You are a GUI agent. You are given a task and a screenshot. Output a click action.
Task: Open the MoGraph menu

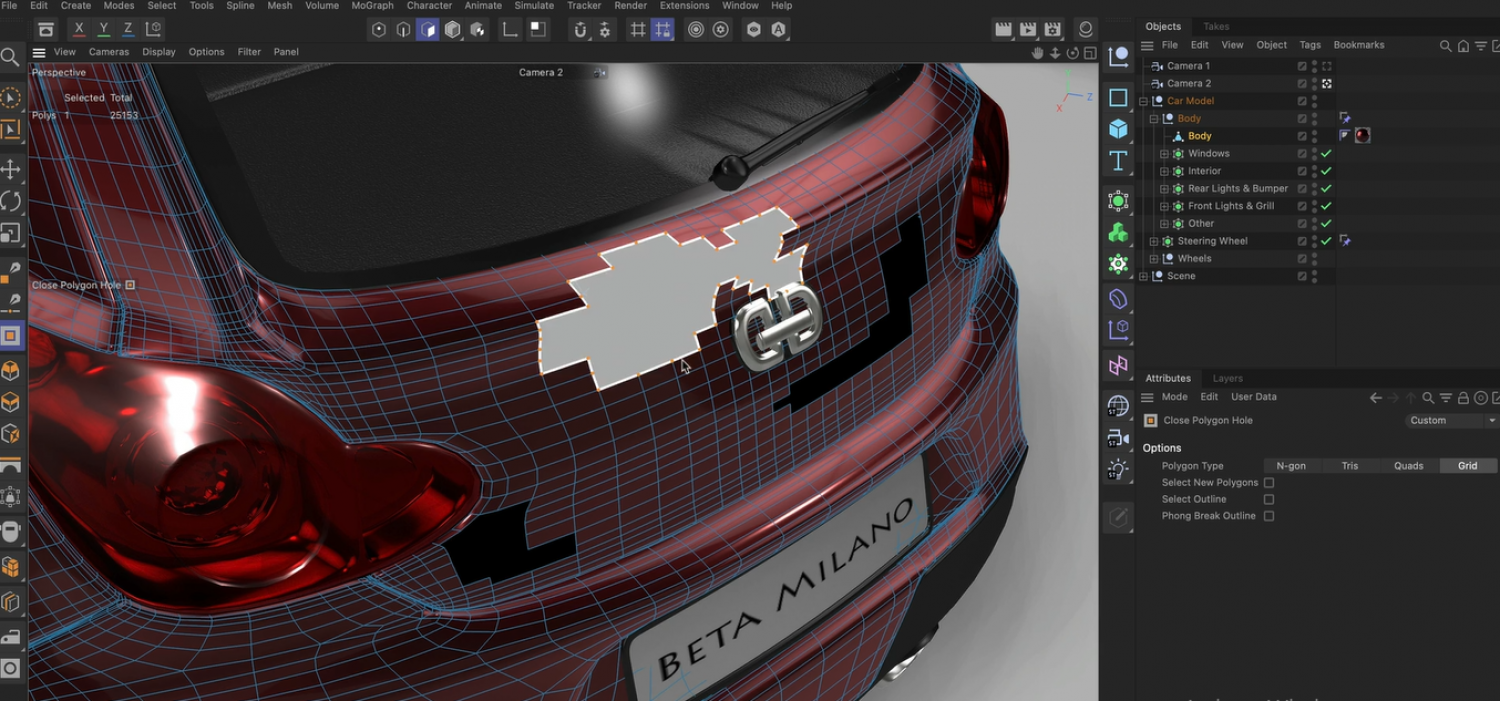tap(372, 6)
